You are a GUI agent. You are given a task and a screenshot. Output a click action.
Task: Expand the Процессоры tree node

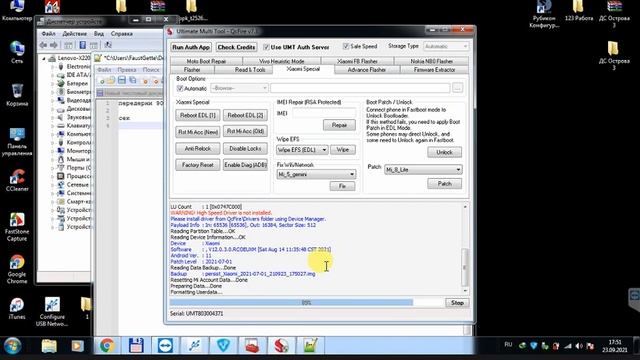[53, 176]
